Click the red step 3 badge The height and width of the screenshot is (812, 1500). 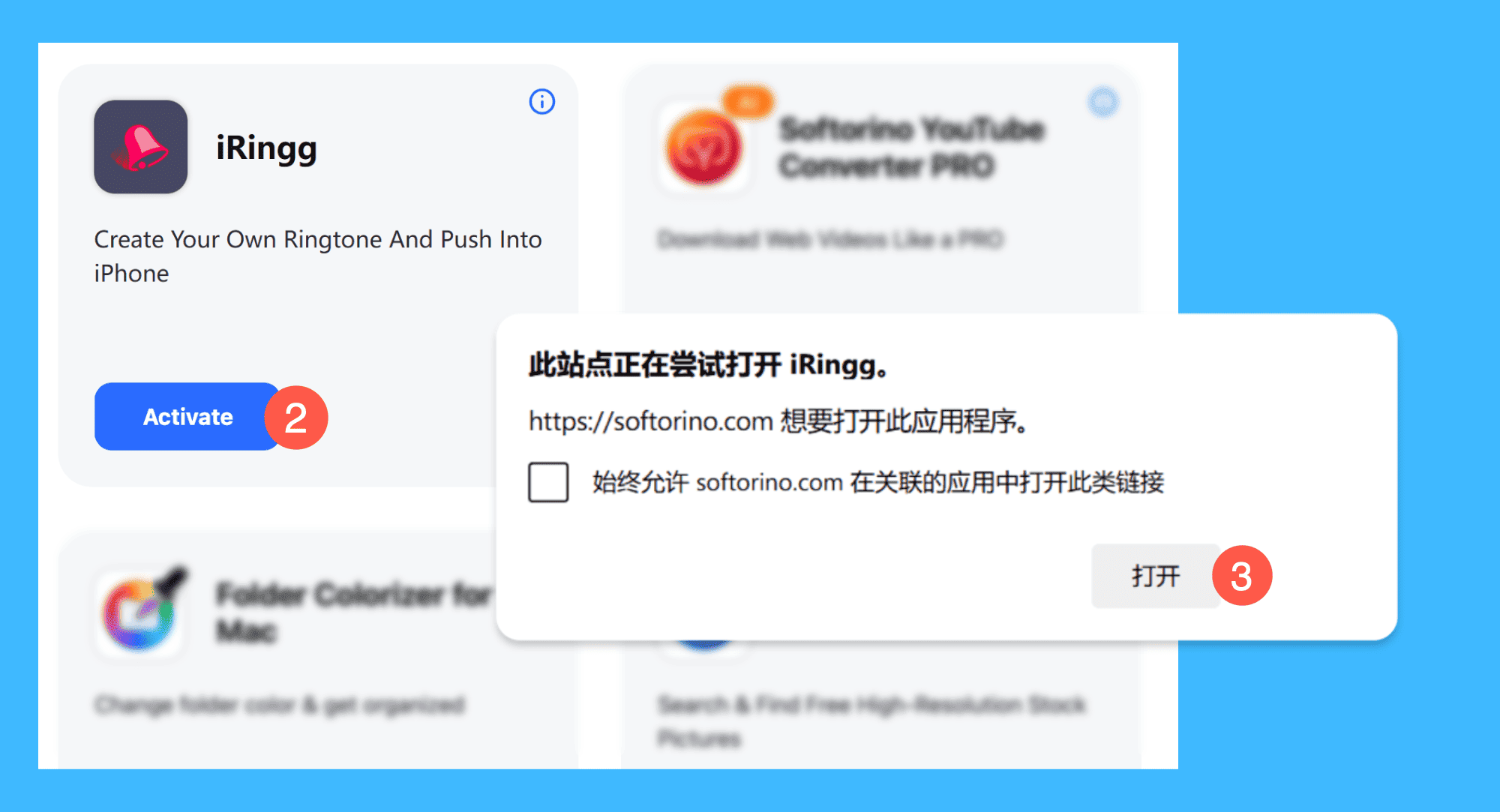pos(1242,576)
